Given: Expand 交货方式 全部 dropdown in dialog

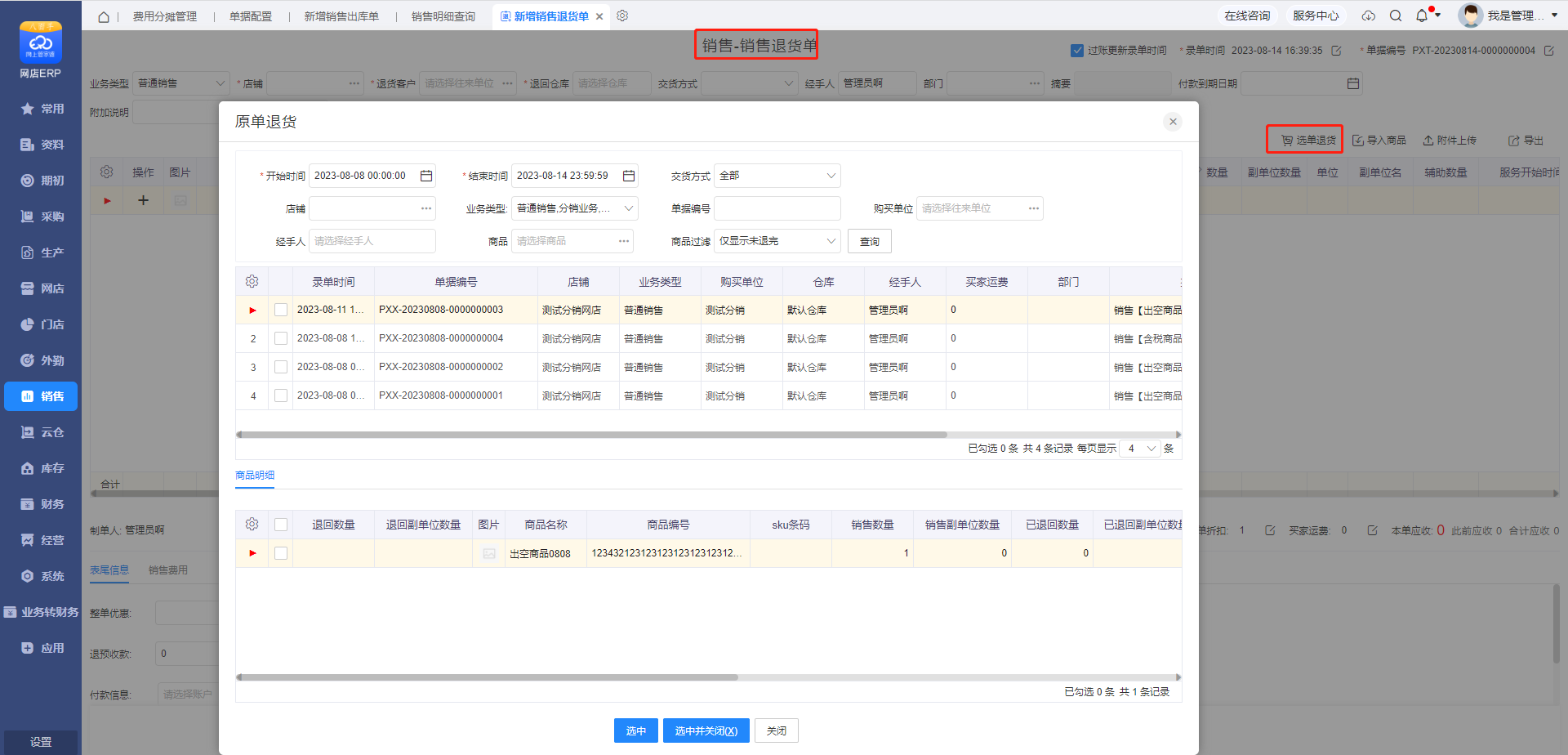Looking at the screenshot, I should point(831,176).
